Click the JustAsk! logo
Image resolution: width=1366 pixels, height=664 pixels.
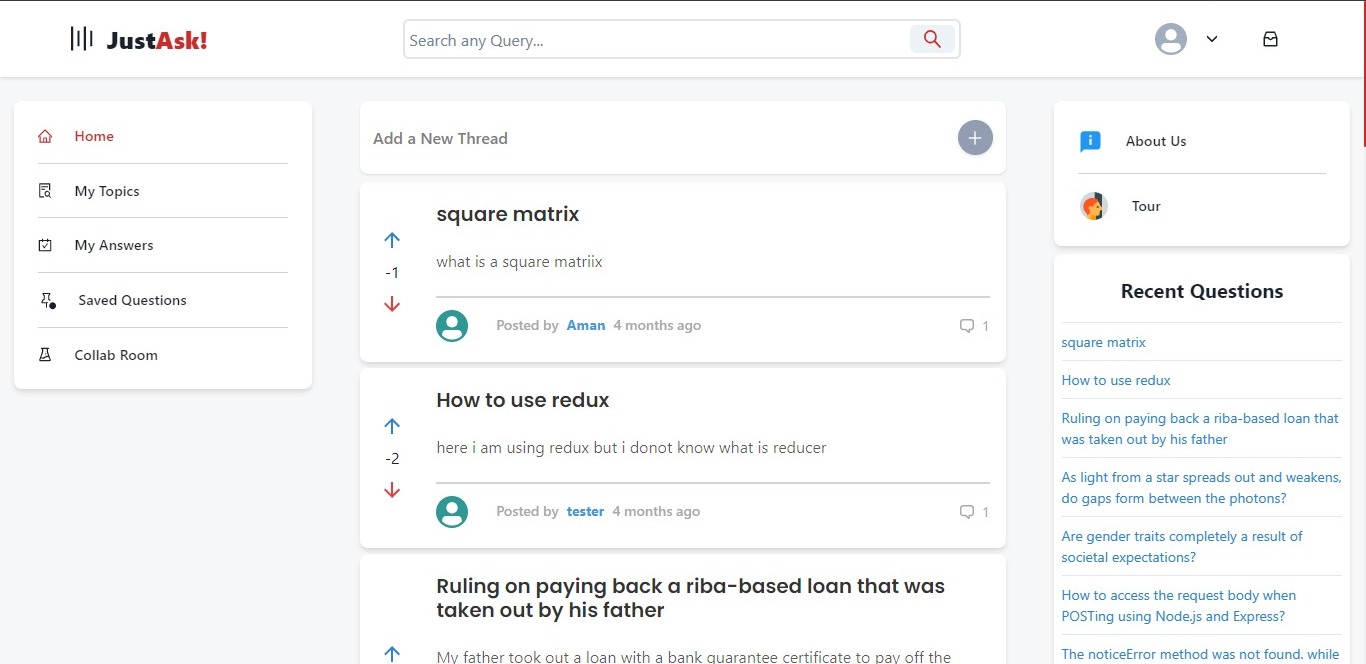pyautogui.click(x=139, y=40)
